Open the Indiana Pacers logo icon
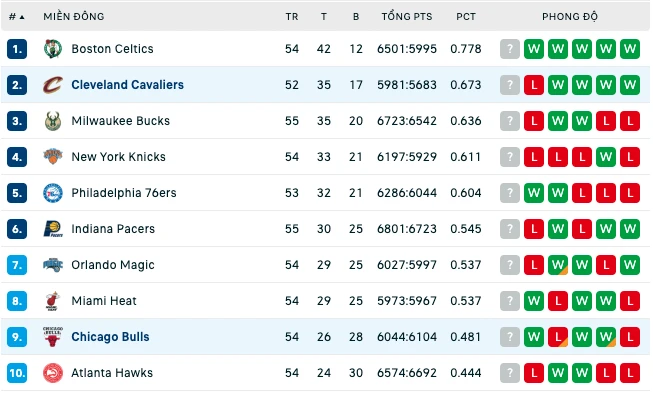The height and width of the screenshot is (394, 653). click(x=53, y=229)
